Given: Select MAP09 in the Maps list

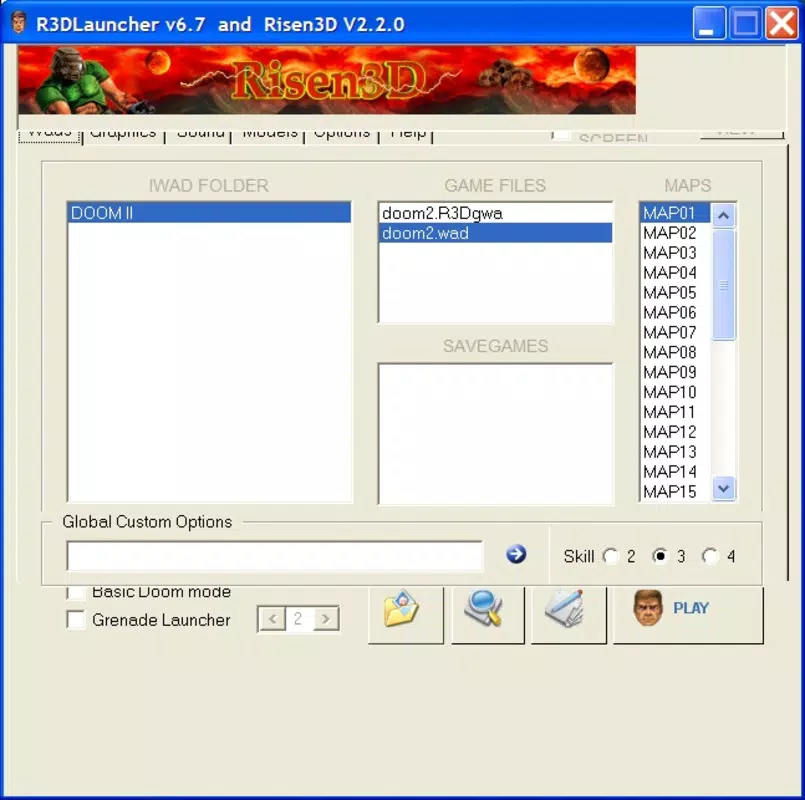Looking at the screenshot, I should tap(675, 372).
